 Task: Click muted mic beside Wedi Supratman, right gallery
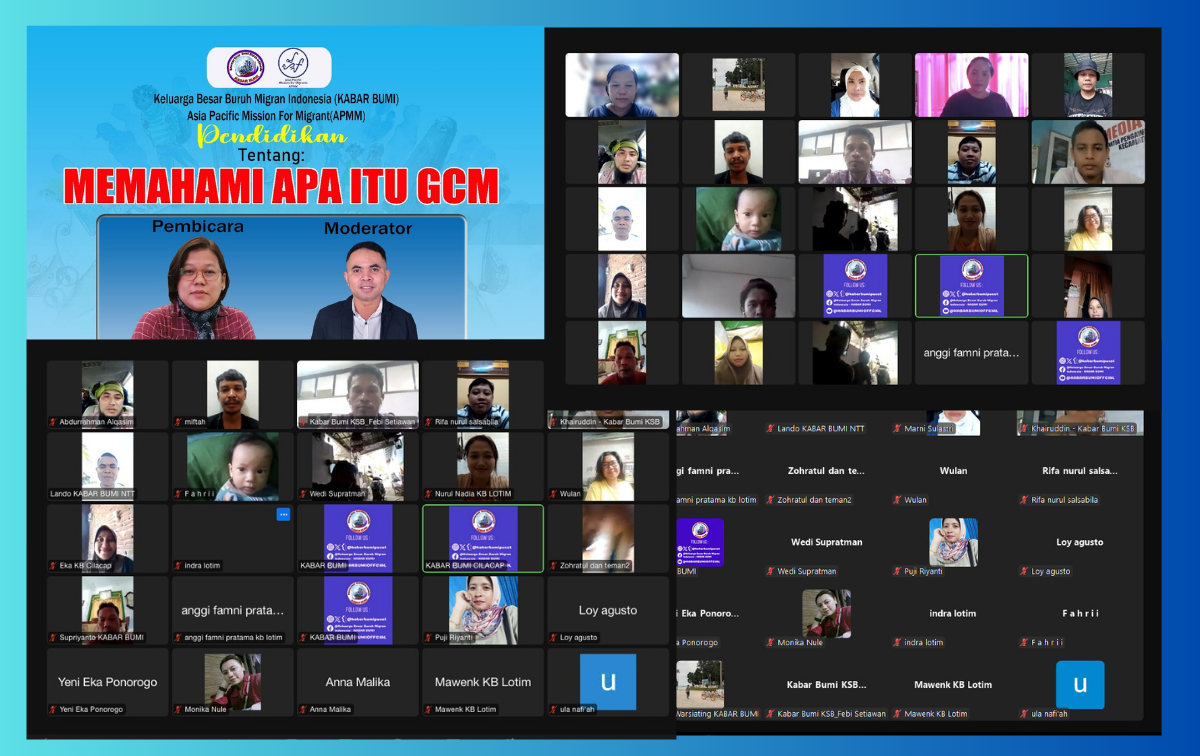point(770,571)
